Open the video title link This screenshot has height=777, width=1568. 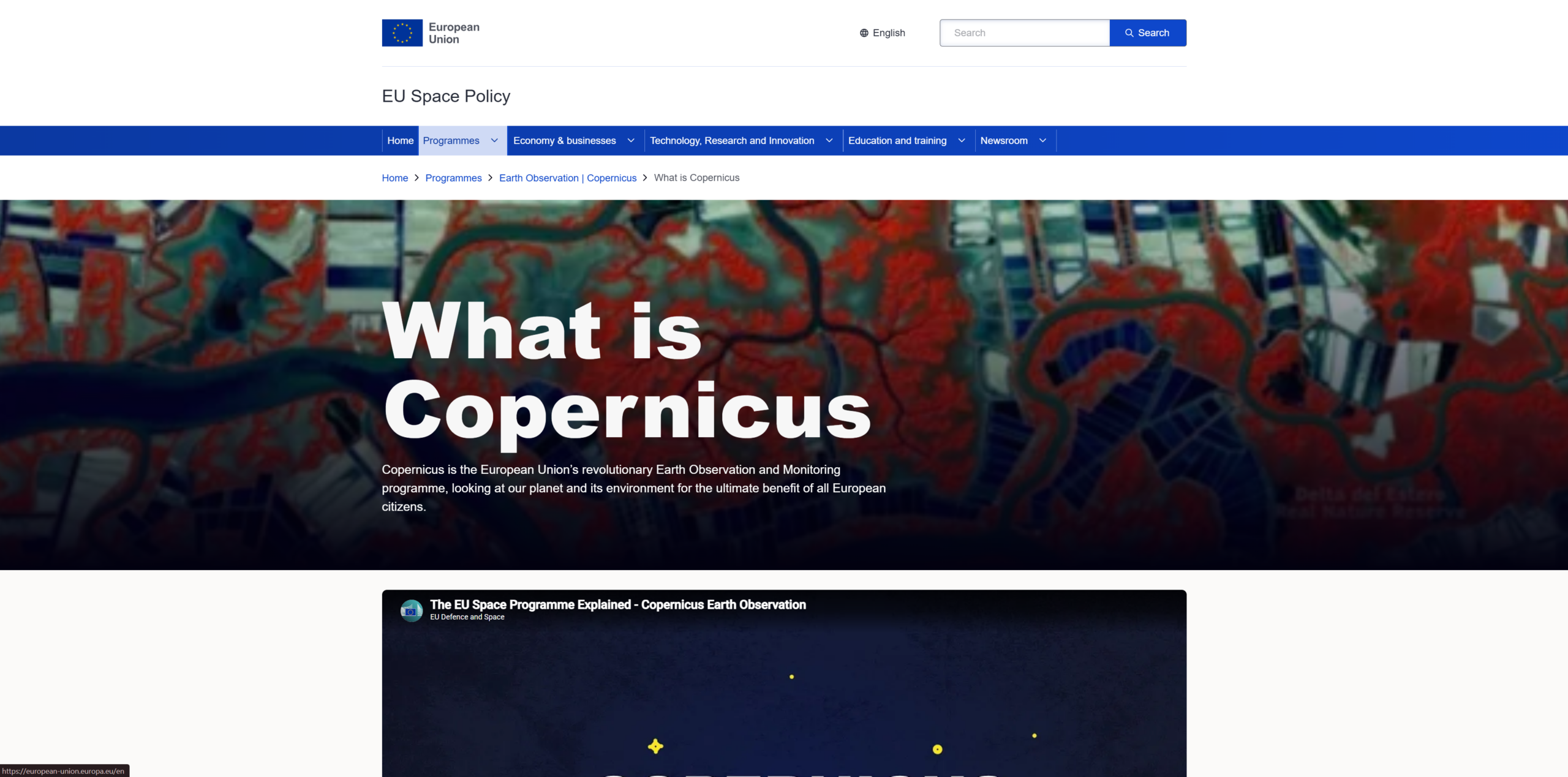click(x=618, y=605)
